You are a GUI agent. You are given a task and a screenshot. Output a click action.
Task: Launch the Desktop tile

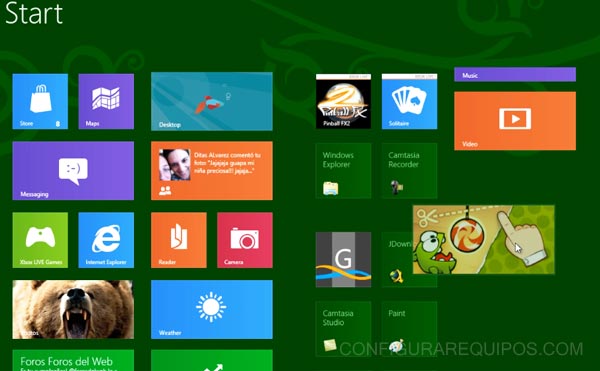point(212,101)
